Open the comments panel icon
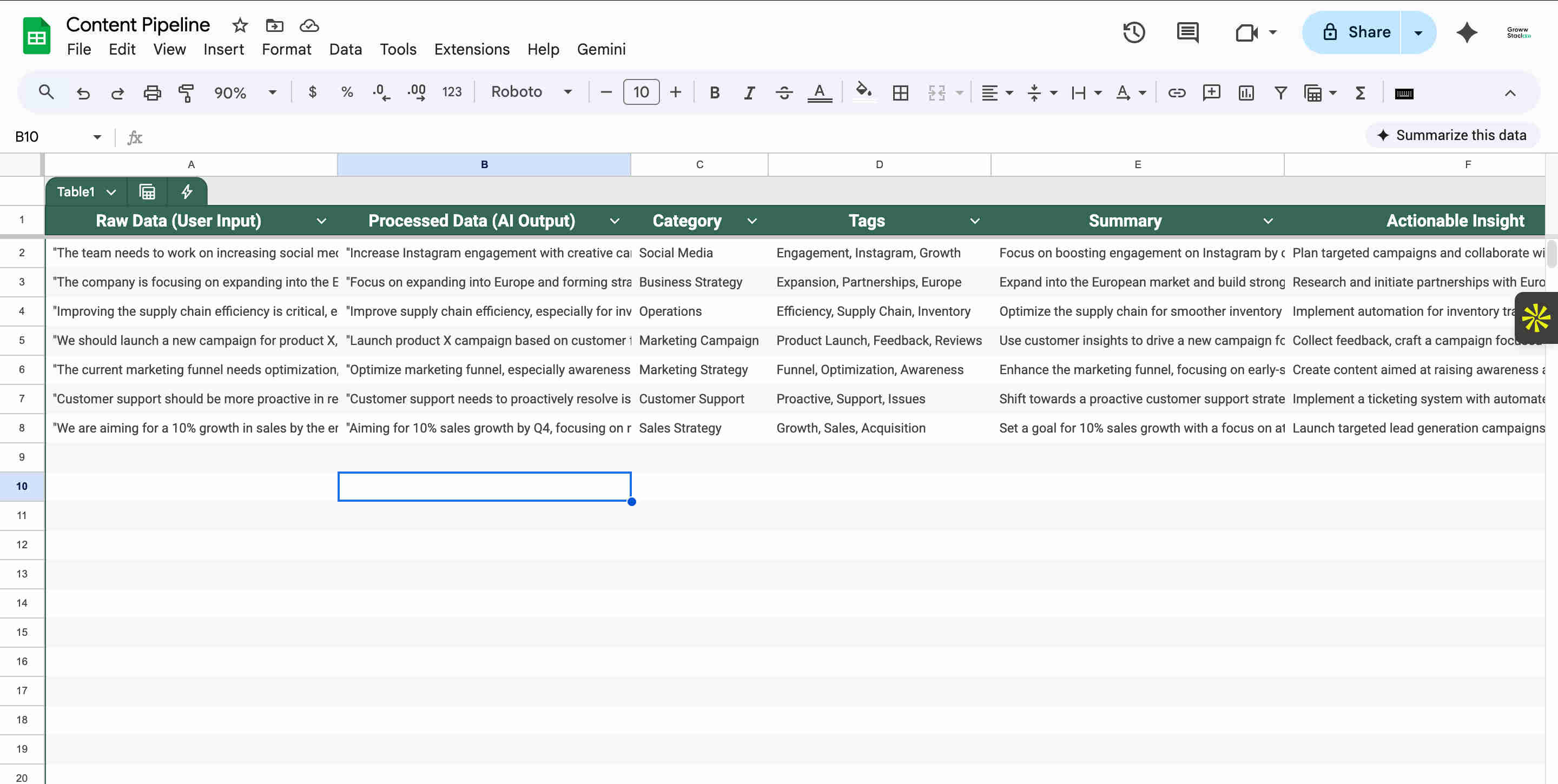This screenshot has width=1558, height=784. click(1188, 32)
